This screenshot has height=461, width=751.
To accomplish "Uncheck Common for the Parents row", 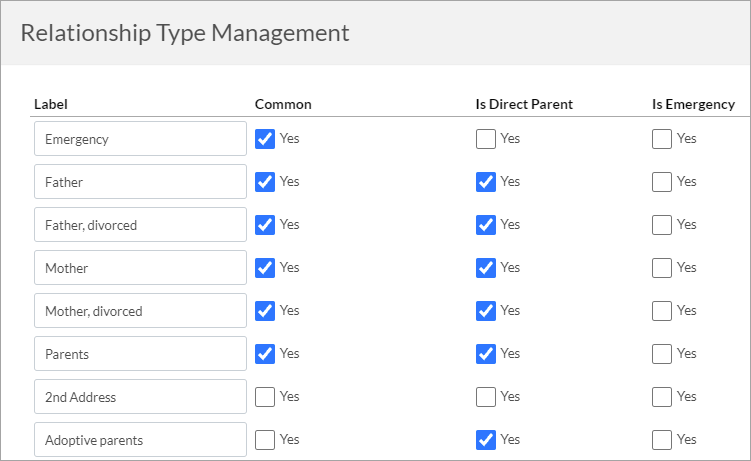I will pos(265,354).
